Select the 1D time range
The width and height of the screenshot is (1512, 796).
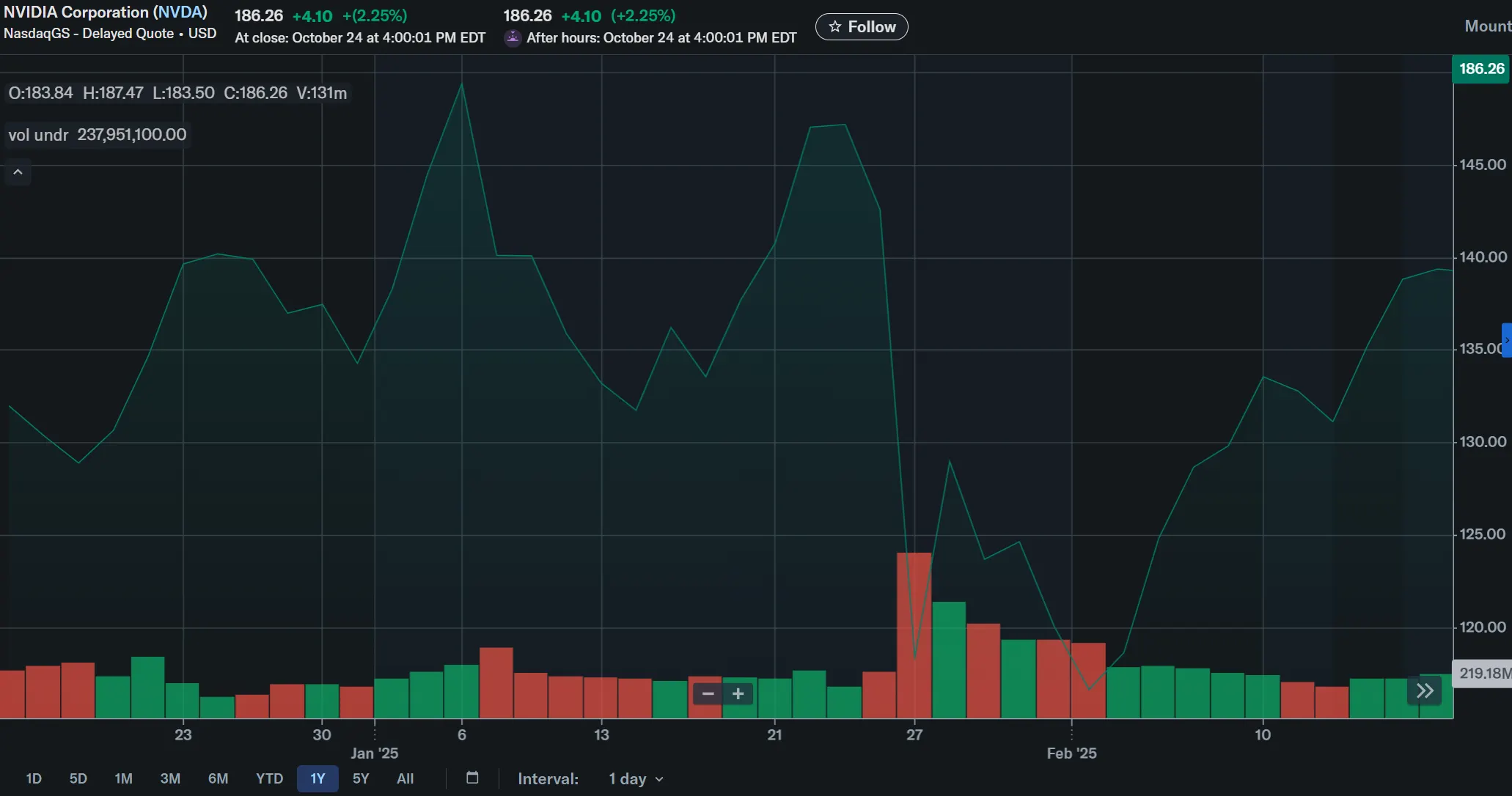[34, 778]
